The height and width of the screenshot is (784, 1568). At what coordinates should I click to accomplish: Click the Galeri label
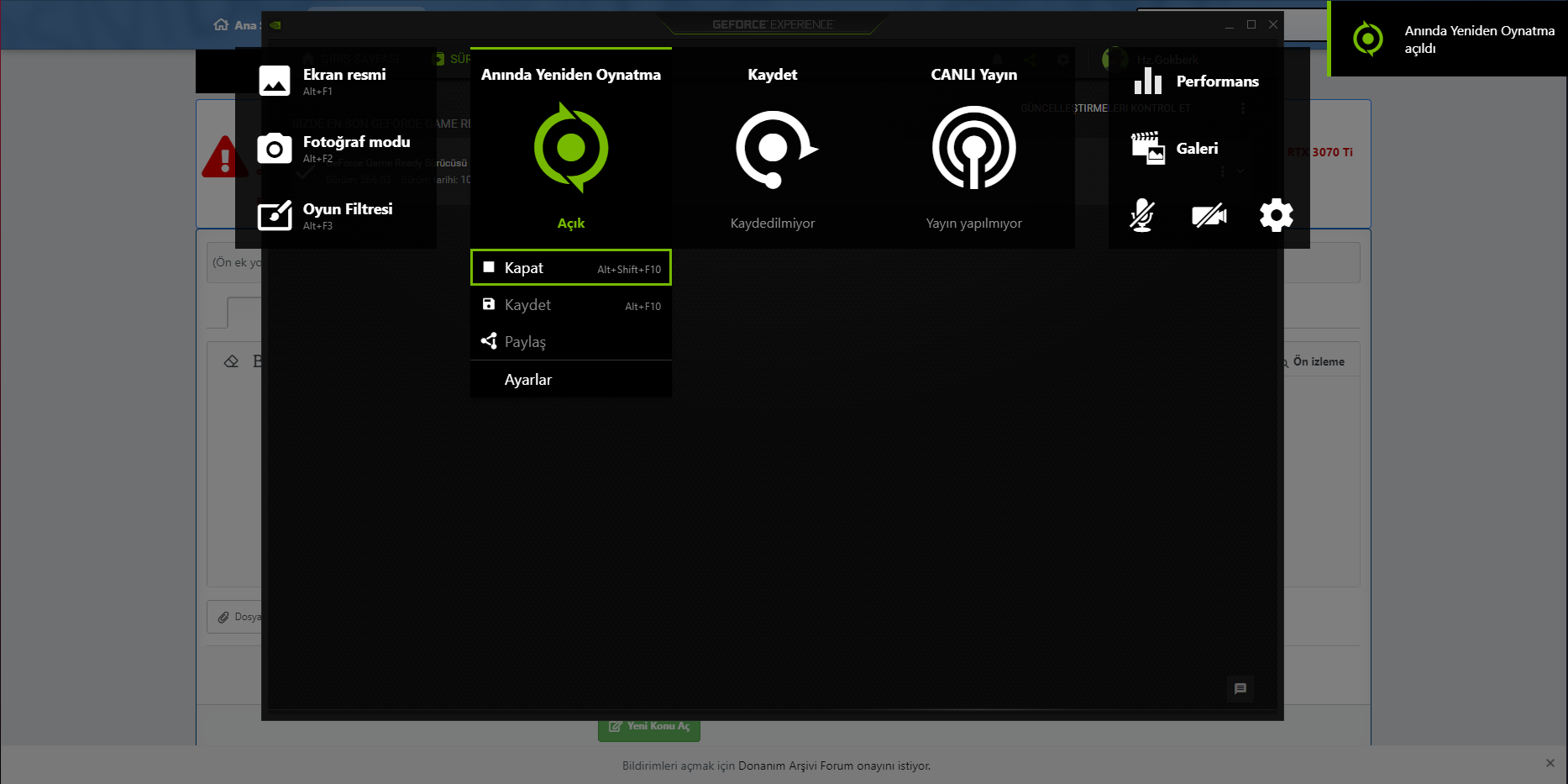point(1198,149)
